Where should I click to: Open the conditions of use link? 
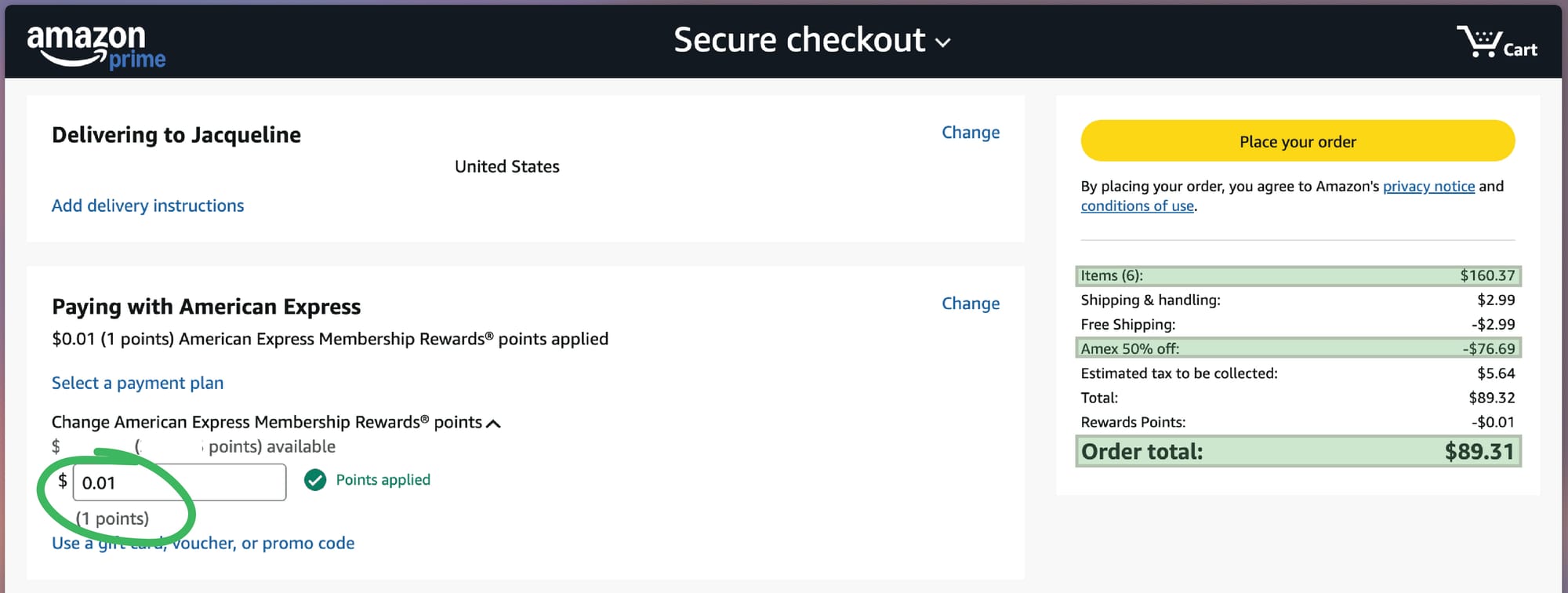(x=1137, y=206)
